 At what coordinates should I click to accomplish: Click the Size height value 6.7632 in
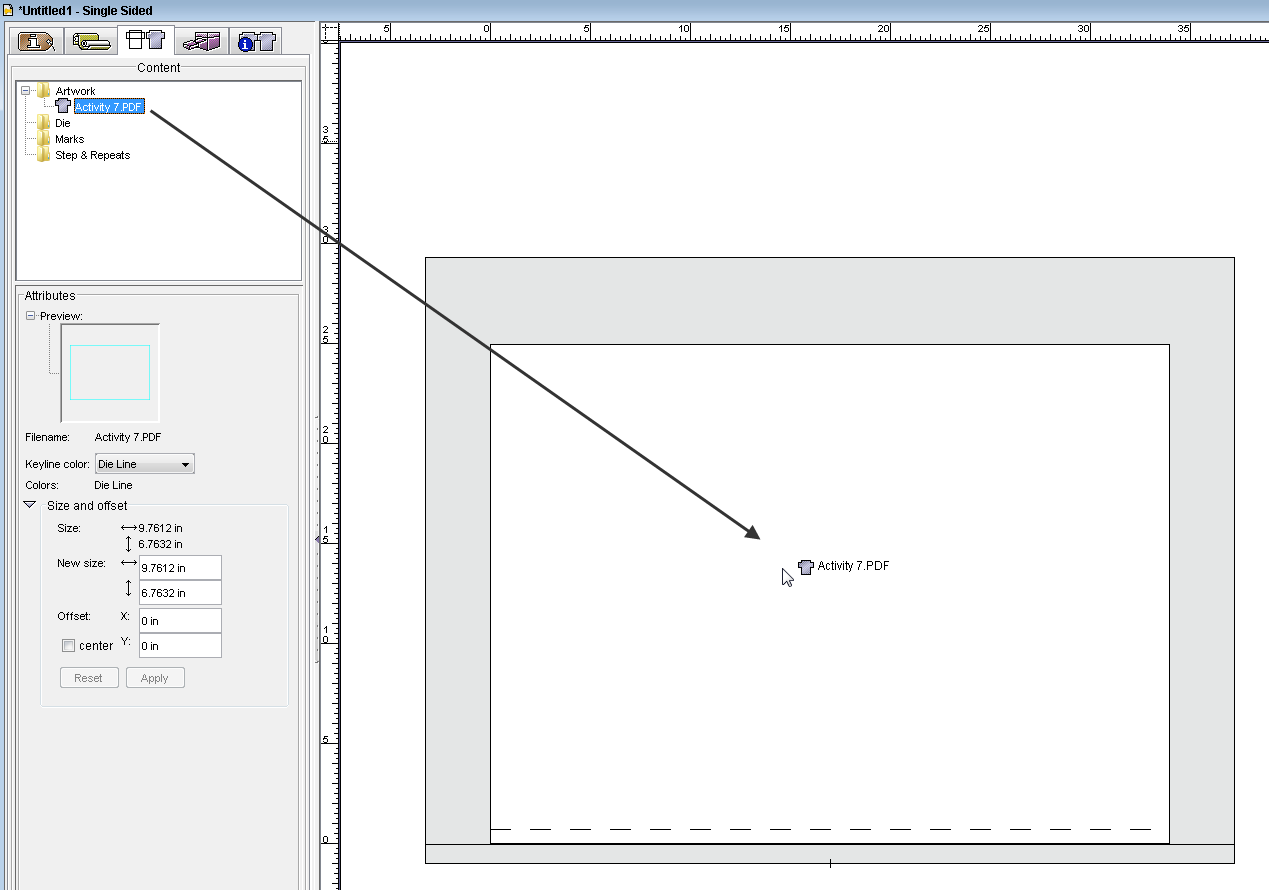coord(160,545)
